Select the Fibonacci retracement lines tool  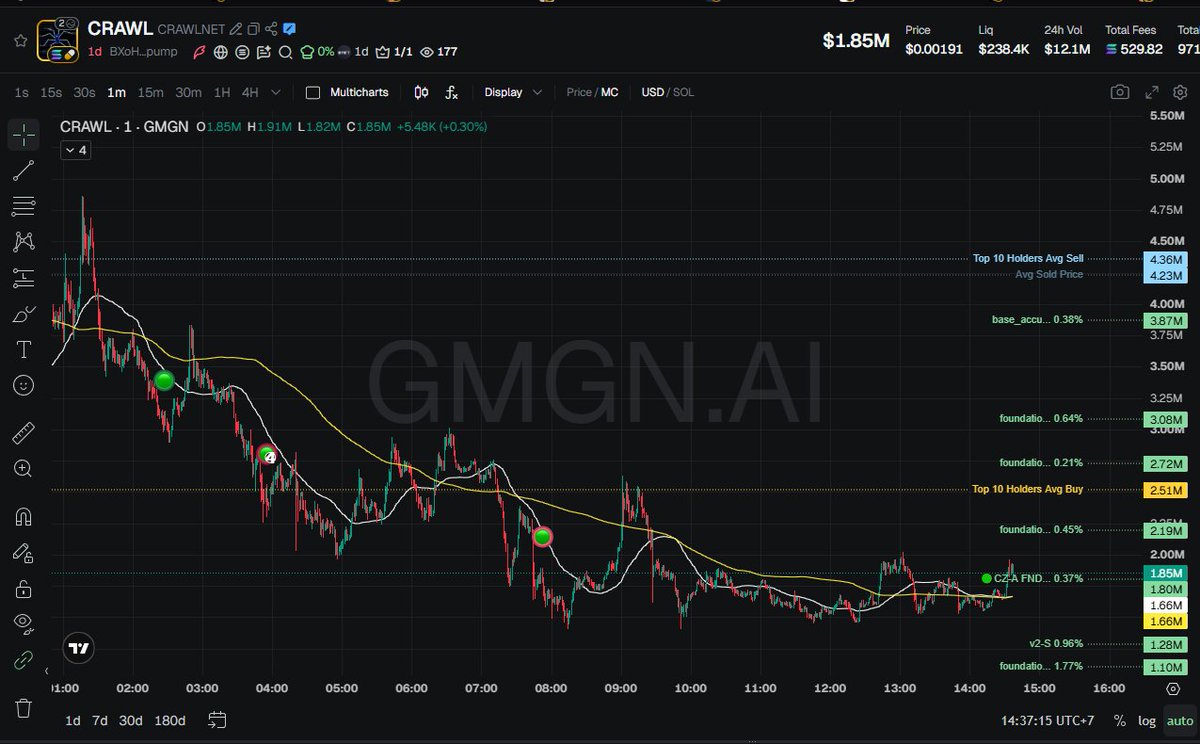[24, 207]
